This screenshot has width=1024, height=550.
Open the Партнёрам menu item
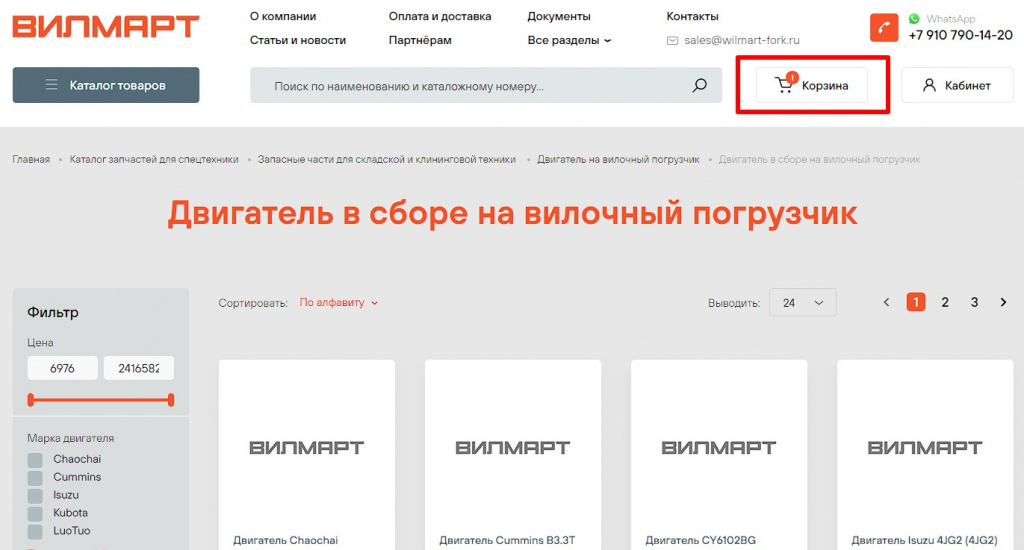(420, 40)
